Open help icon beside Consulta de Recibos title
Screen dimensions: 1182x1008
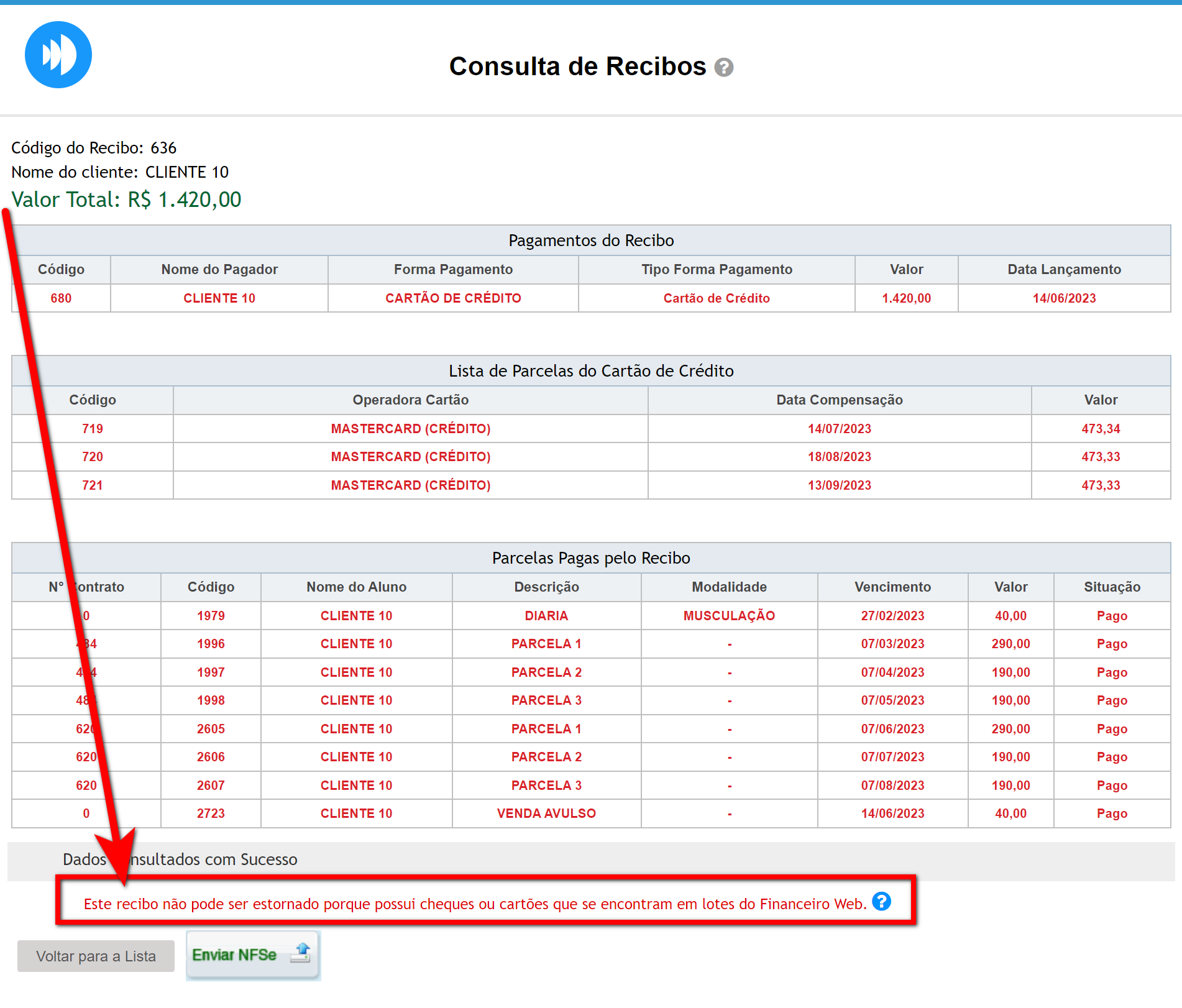[x=723, y=67]
